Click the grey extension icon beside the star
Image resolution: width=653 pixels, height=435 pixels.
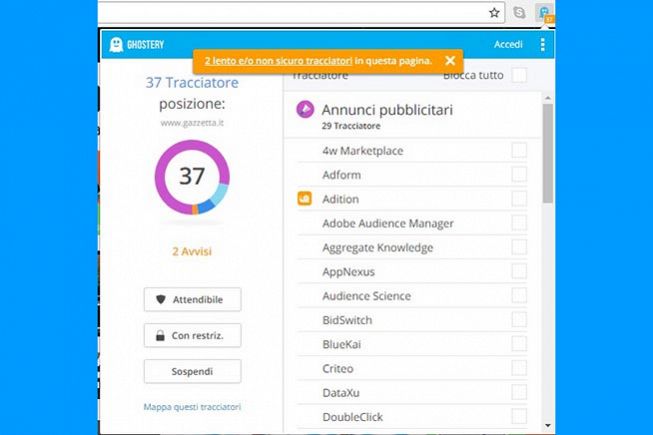tap(519, 13)
